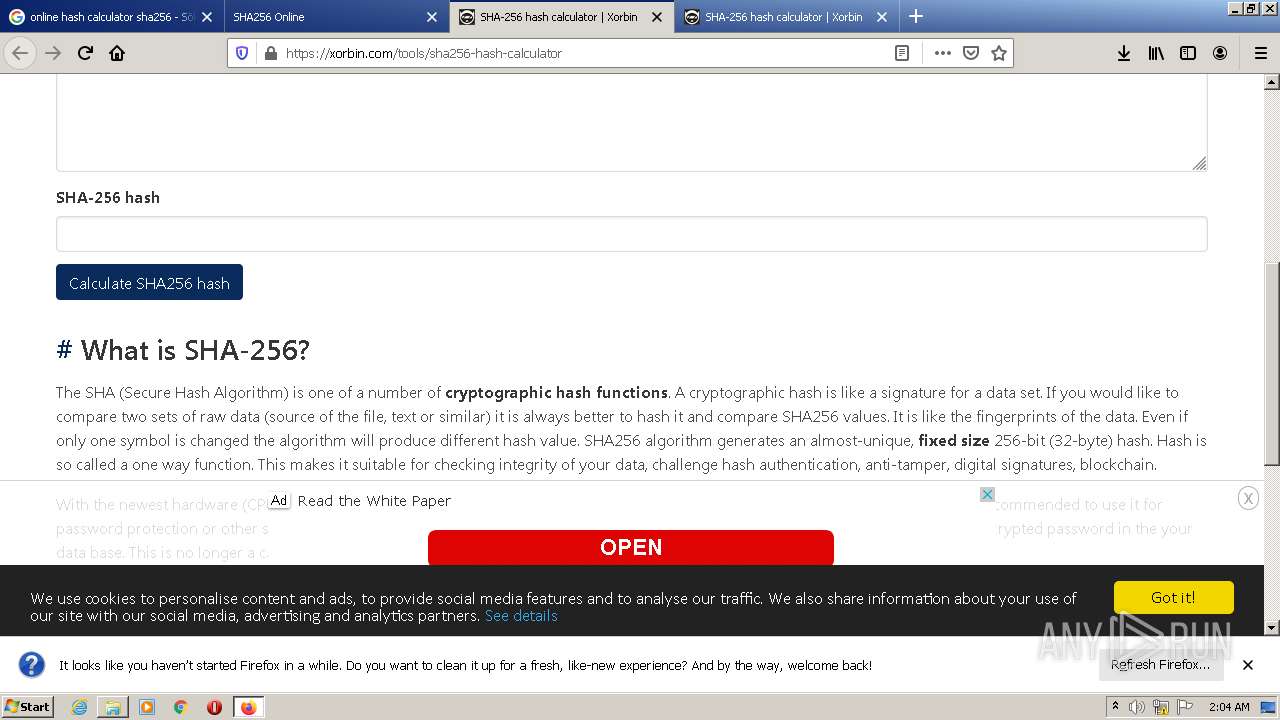Screen dimensions: 1280x720
Task: Click 'Read the White Paper' ad text
Action: pyautogui.click(x=374, y=500)
